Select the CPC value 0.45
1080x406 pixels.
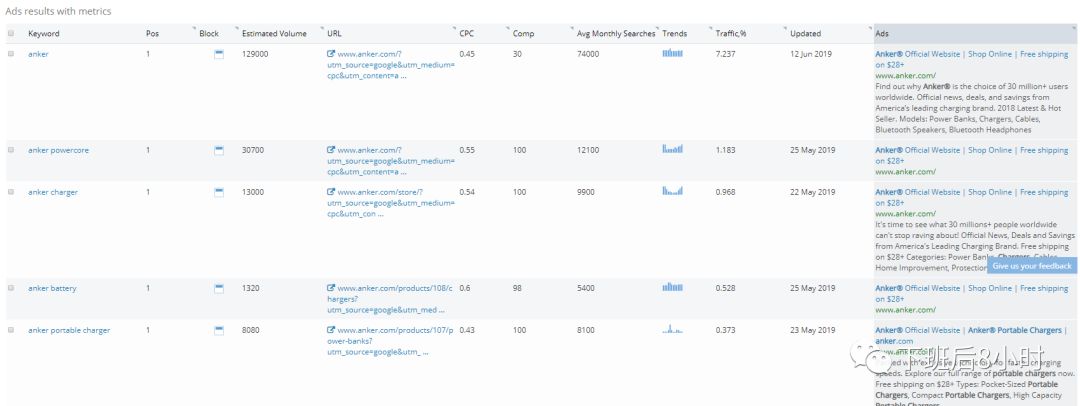pos(467,54)
